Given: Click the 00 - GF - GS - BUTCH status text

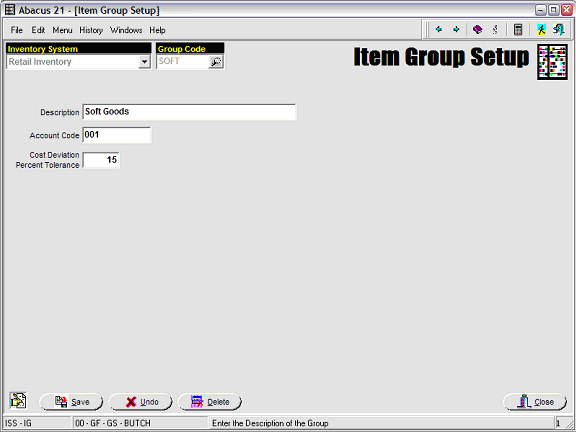Looking at the screenshot, I should (113, 423).
